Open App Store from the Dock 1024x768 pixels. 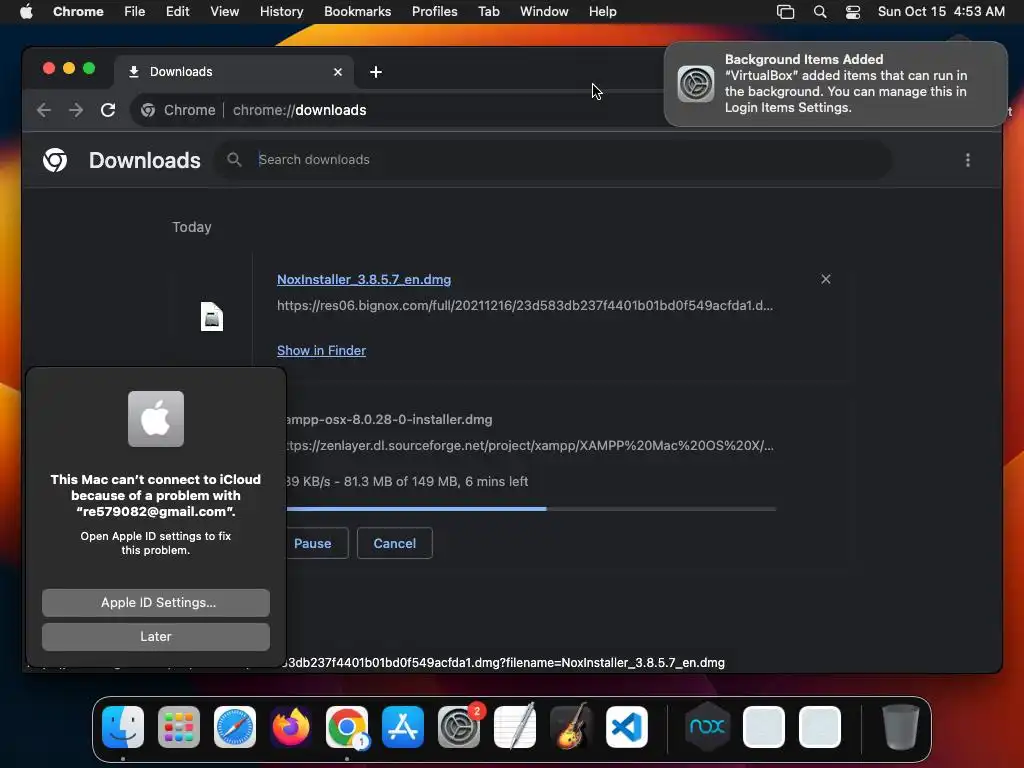tap(402, 727)
